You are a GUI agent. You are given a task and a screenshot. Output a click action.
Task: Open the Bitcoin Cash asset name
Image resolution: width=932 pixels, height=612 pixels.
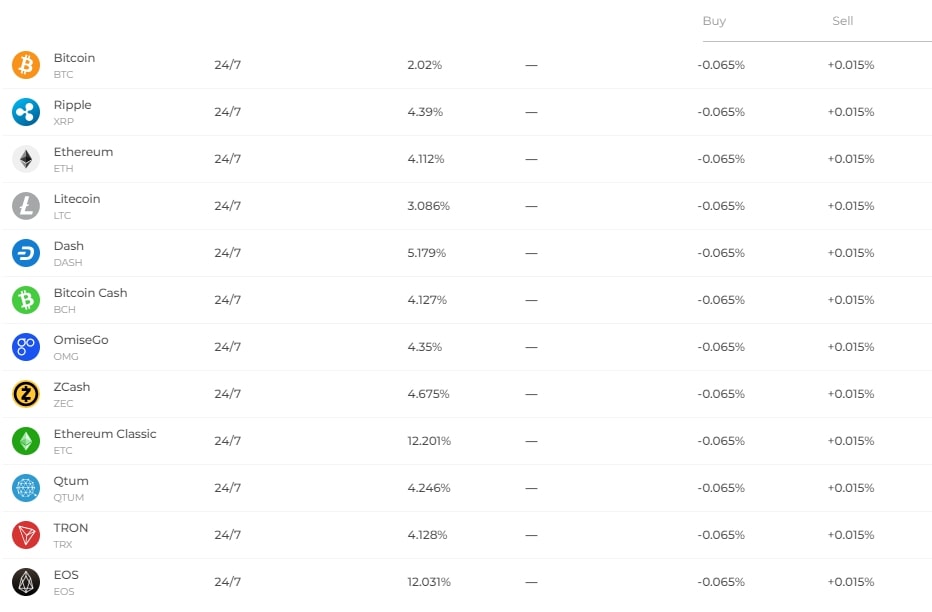click(90, 293)
